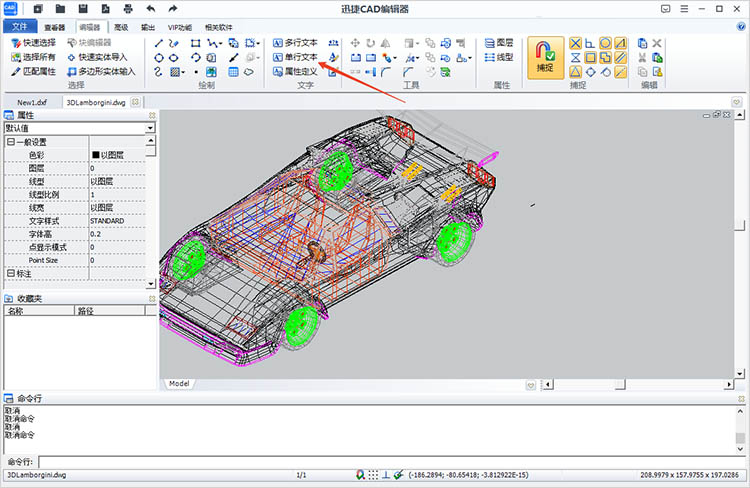
Task: Select the Rectangle drawing tool
Action: click(195, 43)
